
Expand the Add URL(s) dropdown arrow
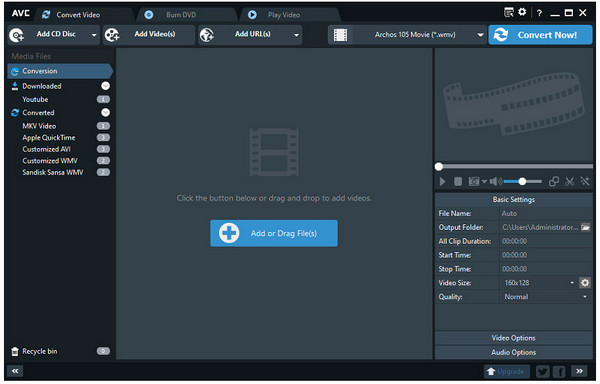pos(296,35)
